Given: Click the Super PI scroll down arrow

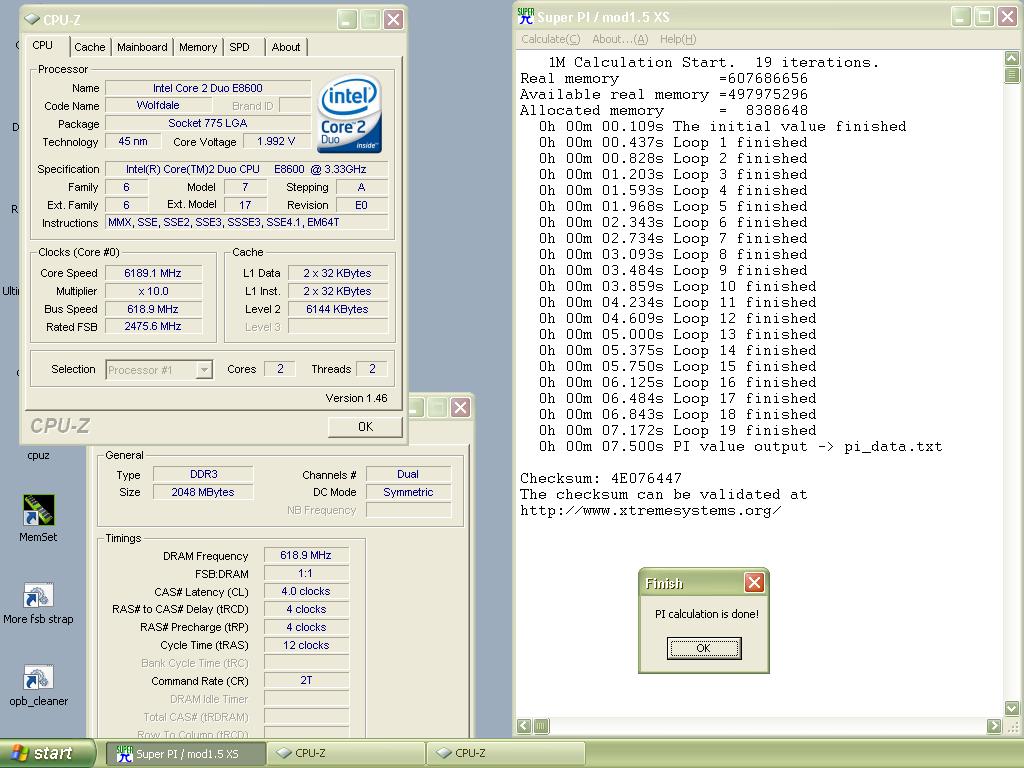Looking at the screenshot, I should [1011, 708].
